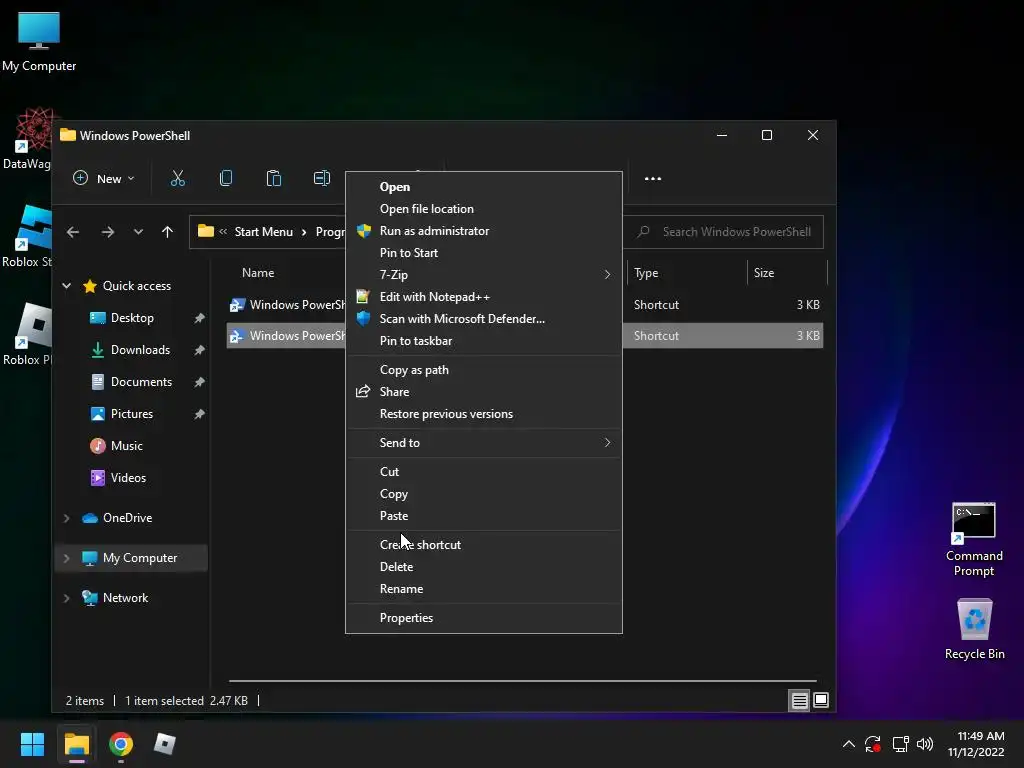1024x768 pixels.
Task: Click the volume speaker tray icon
Action: [x=925, y=744]
